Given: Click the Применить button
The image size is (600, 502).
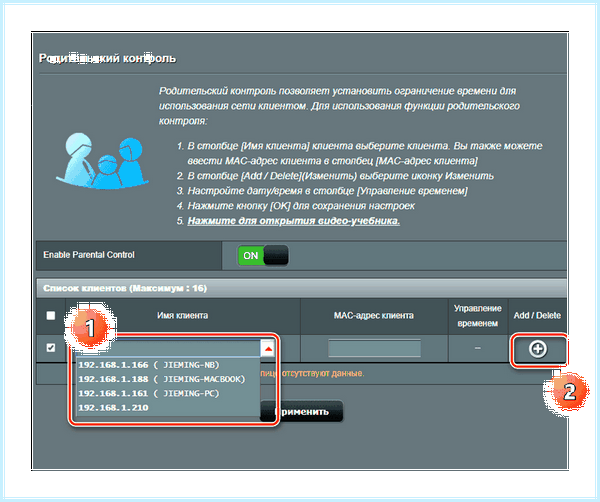Looking at the screenshot, I should coord(302,412).
